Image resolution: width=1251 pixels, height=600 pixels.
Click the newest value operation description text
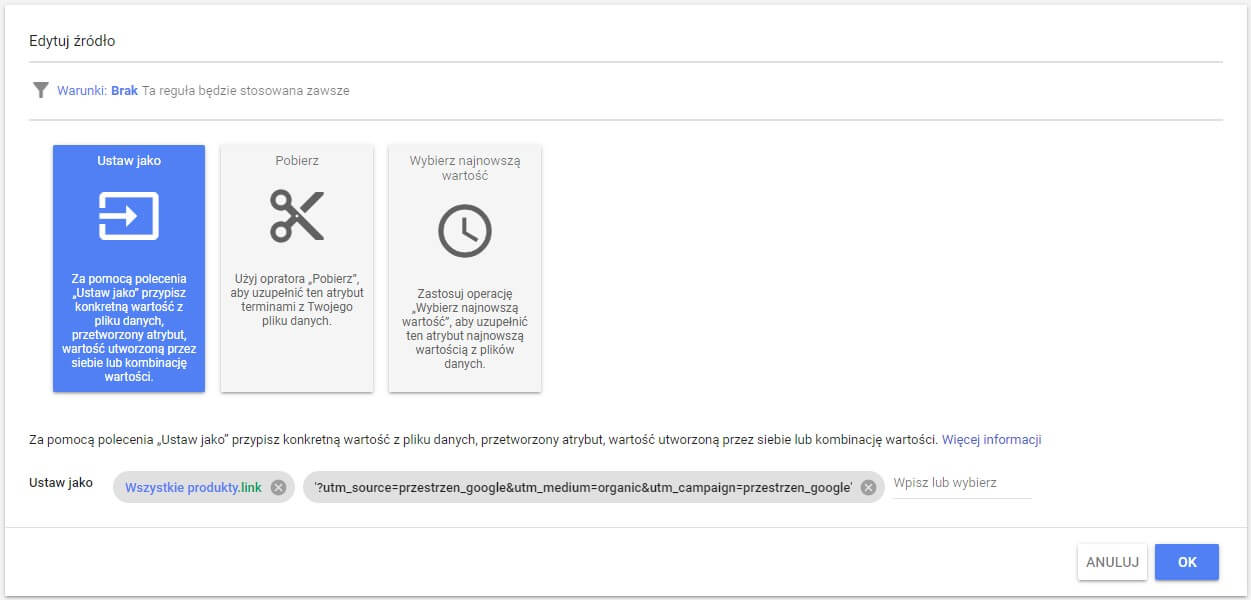pos(465,329)
